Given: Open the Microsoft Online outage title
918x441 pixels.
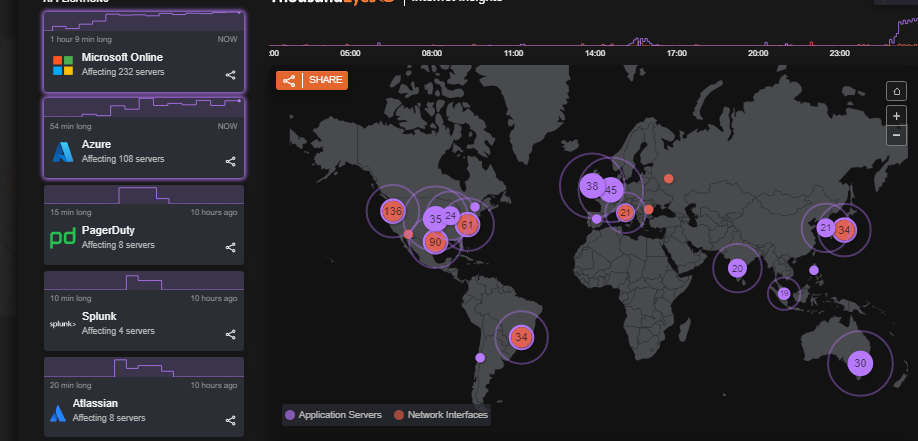Looking at the screenshot, I should tap(122, 57).
